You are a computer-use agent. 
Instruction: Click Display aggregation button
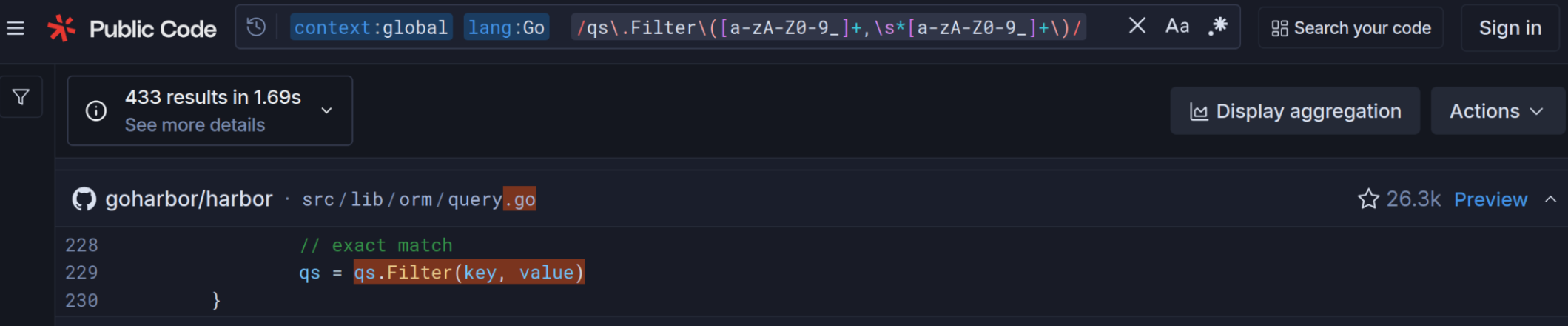[1295, 111]
